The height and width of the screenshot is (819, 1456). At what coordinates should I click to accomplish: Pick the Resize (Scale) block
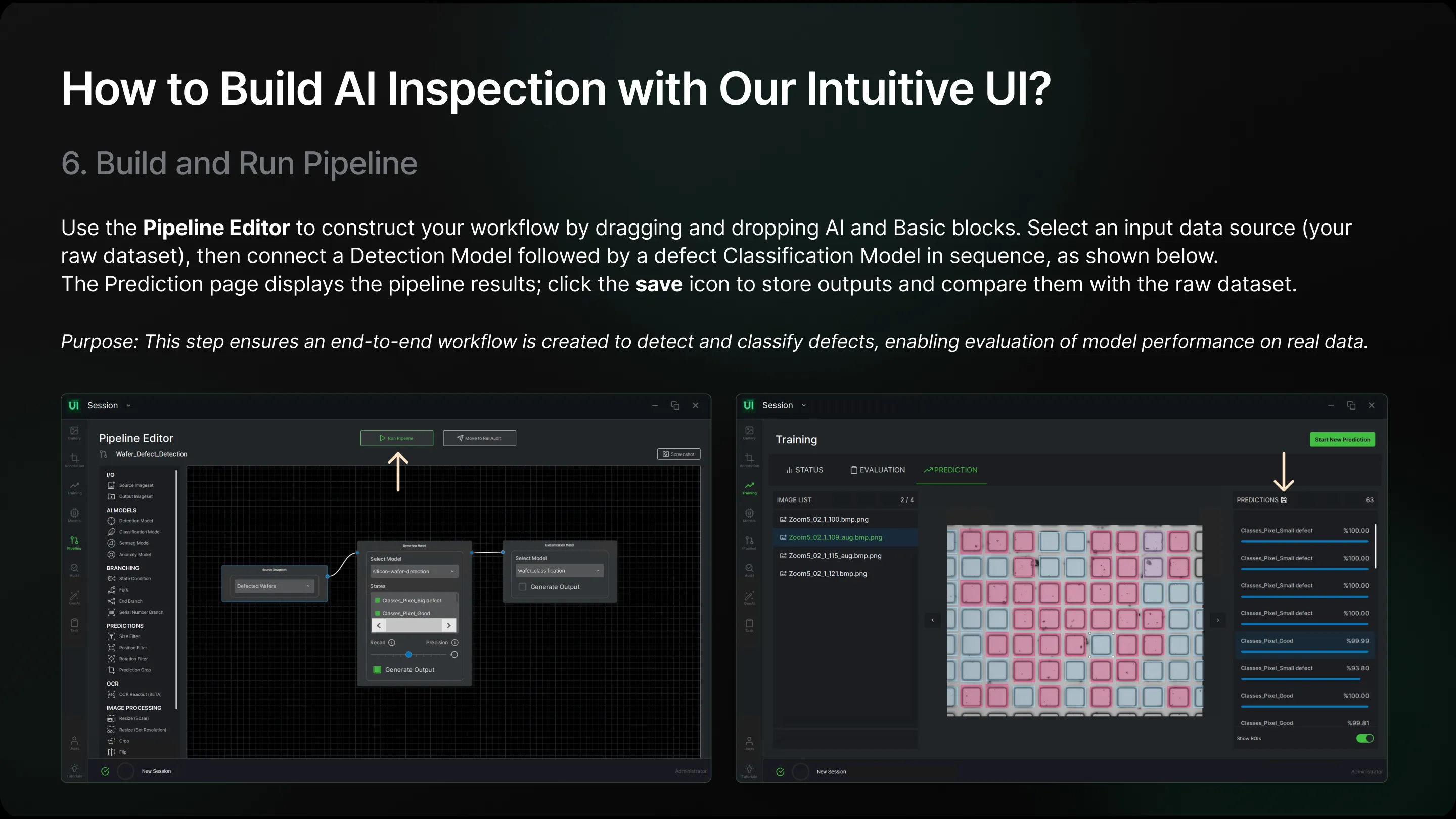(x=128, y=718)
